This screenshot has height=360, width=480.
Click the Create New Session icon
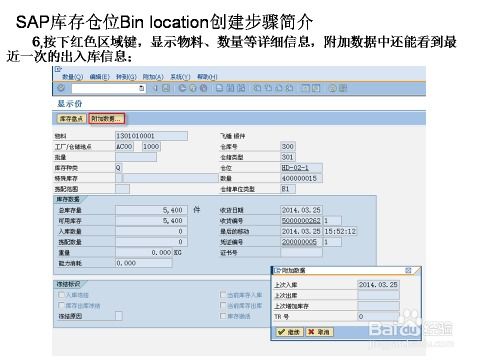(305, 88)
